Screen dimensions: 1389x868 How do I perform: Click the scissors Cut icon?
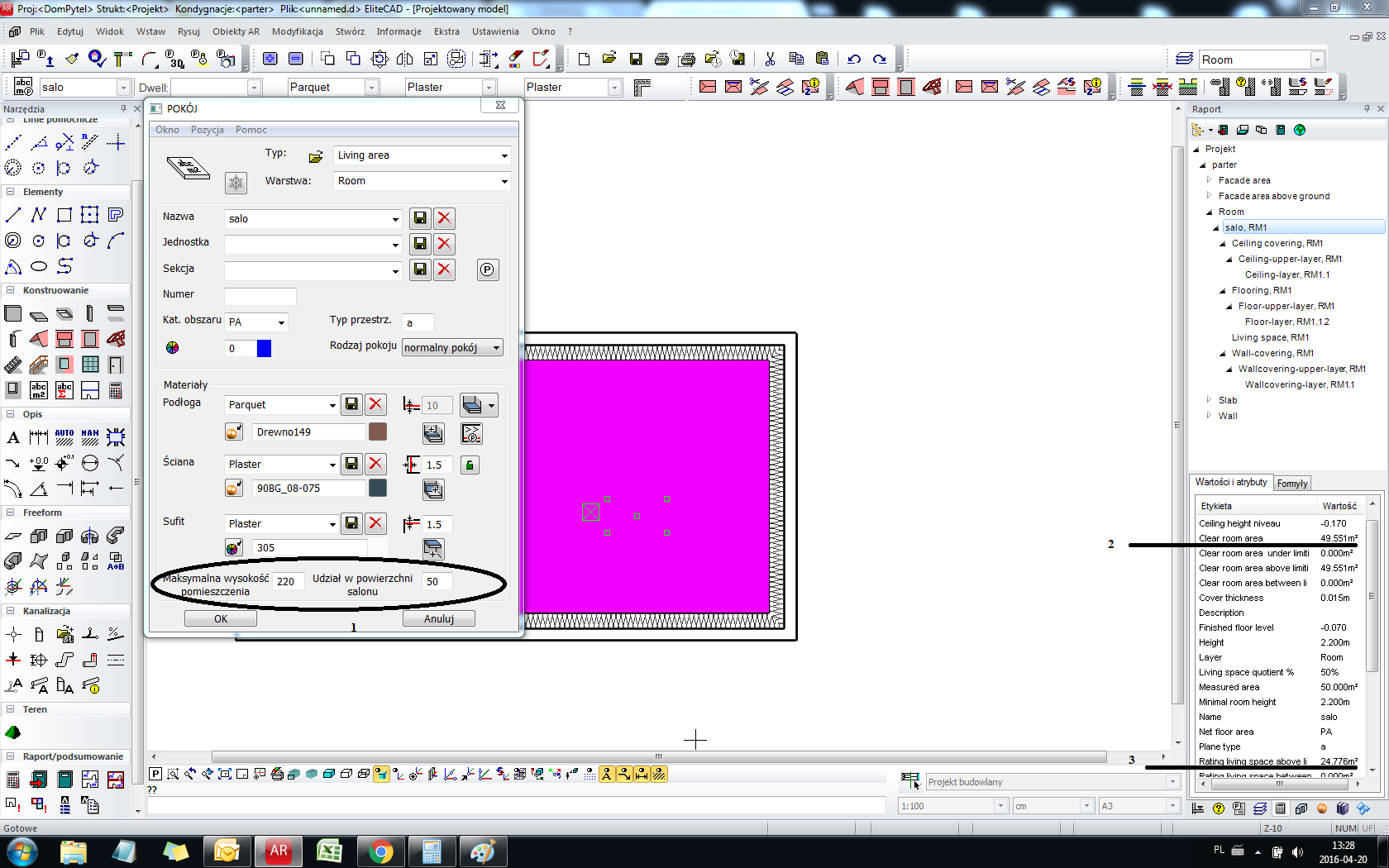tap(770, 59)
